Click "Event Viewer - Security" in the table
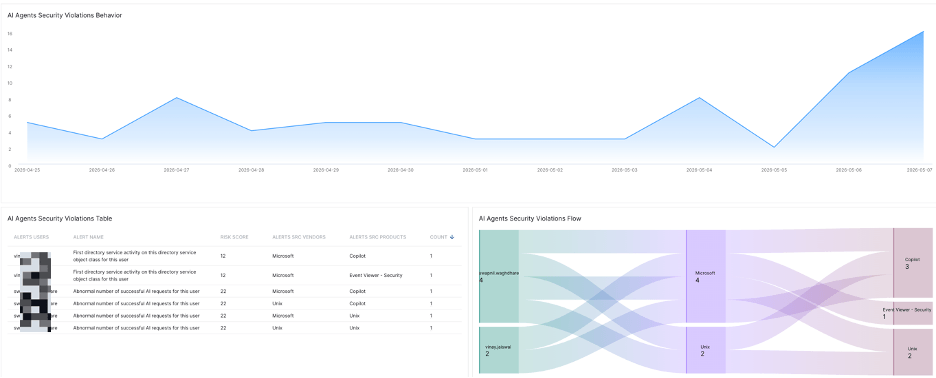Screen dimensions: 936x378 (376, 275)
